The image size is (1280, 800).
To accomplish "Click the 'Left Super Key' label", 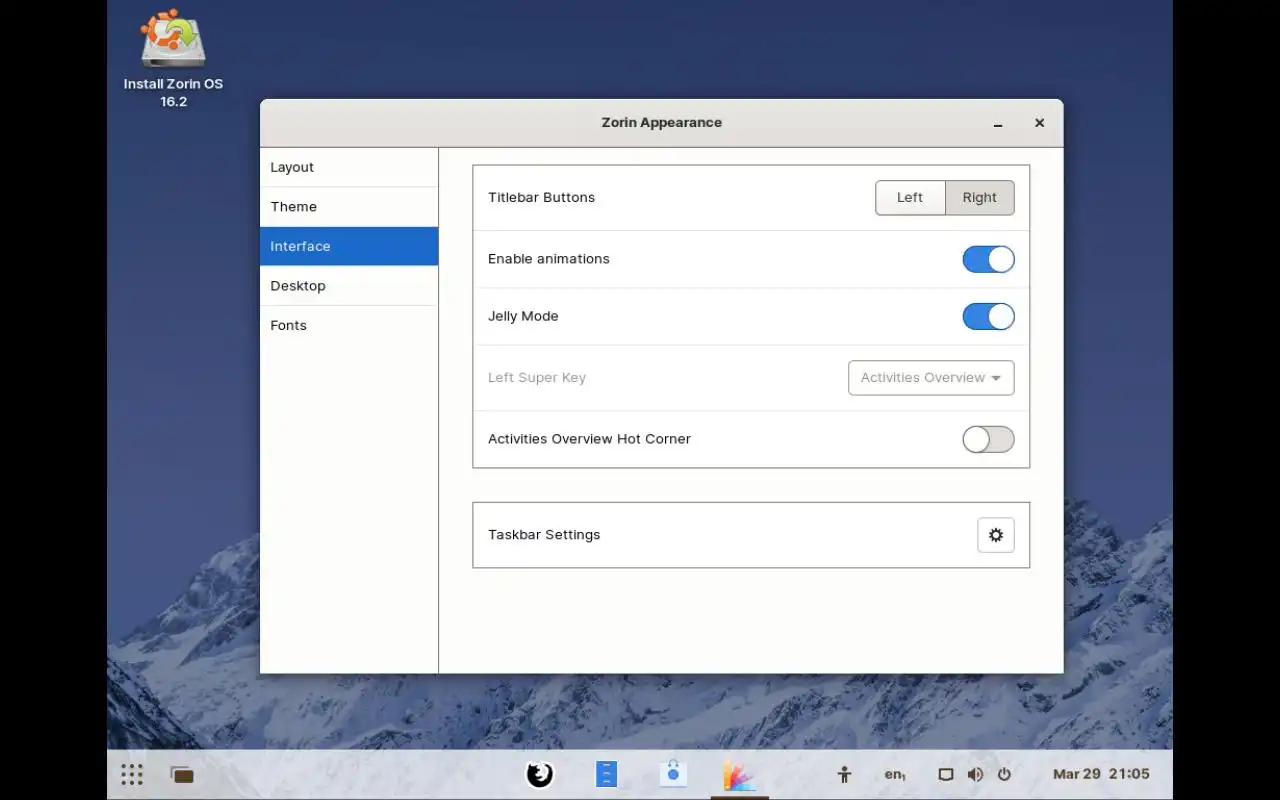I will (537, 378).
